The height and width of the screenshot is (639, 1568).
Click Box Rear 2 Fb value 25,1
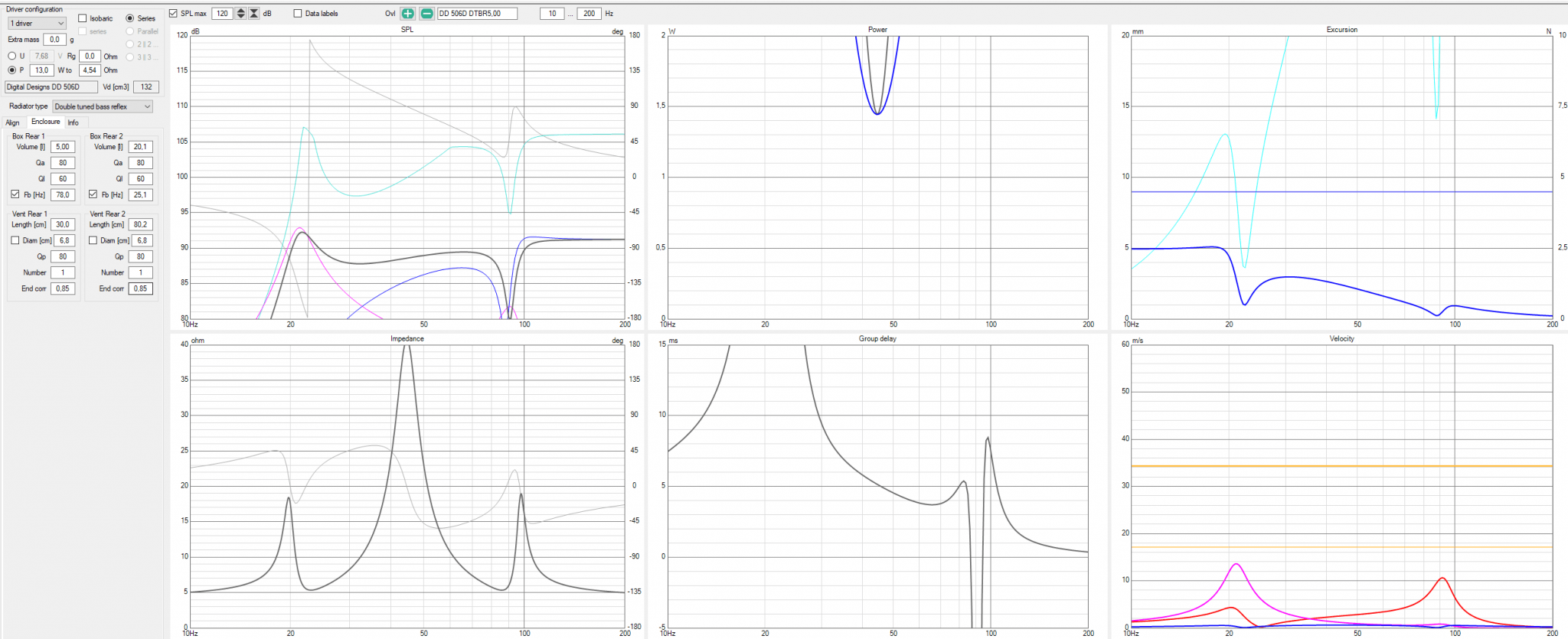coord(140,195)
